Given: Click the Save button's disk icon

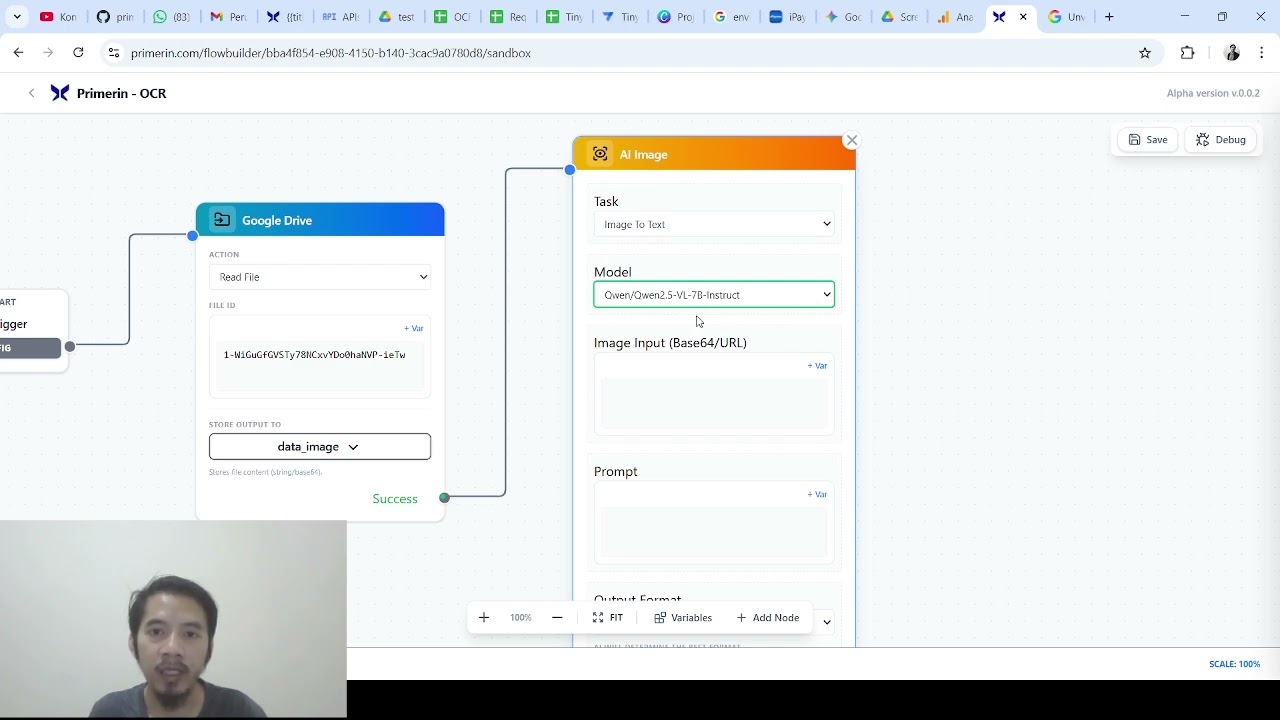Looking at the screenshot, I should (x=1134, y=140).
